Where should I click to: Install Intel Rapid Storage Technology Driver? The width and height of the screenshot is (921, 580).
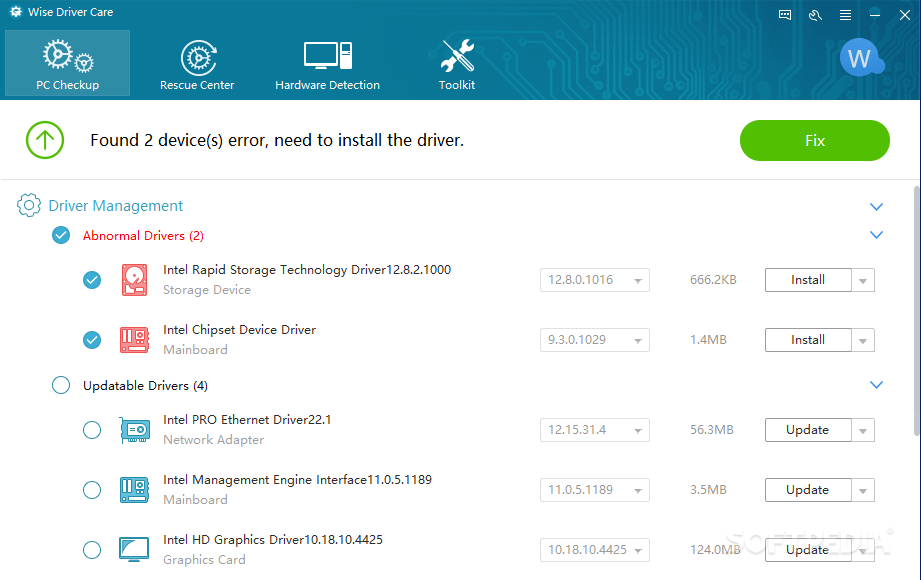(808, 280)
